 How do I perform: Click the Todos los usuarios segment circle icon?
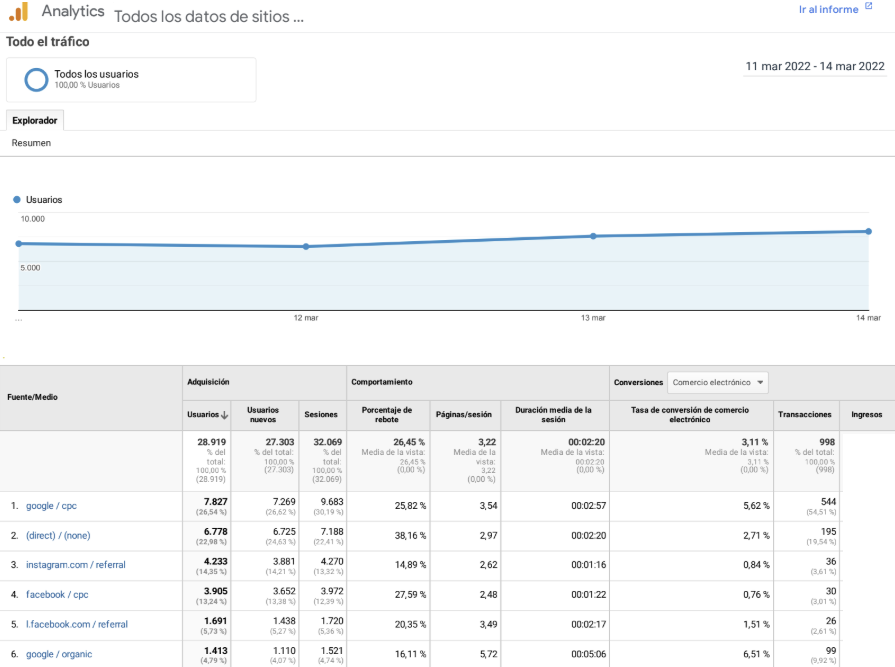point(36,79)
